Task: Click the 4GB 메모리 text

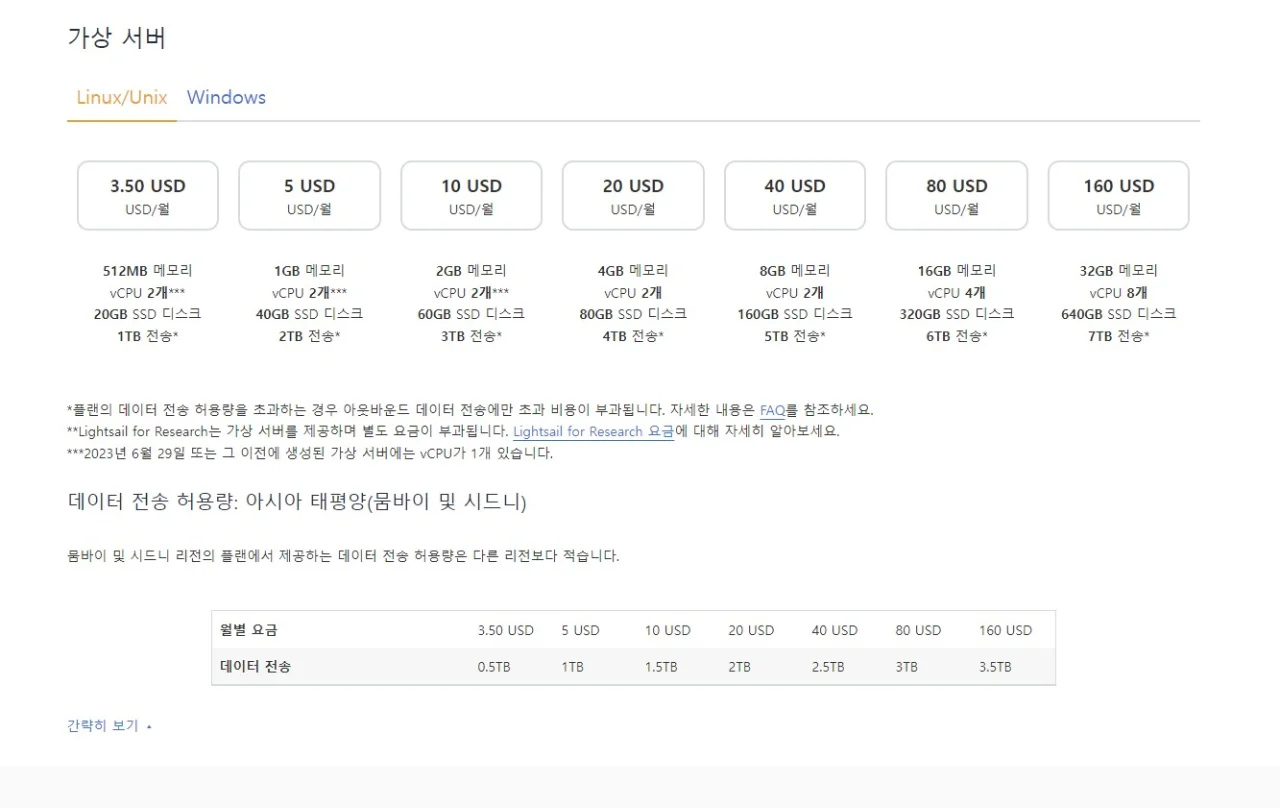Action: [633, 270]
